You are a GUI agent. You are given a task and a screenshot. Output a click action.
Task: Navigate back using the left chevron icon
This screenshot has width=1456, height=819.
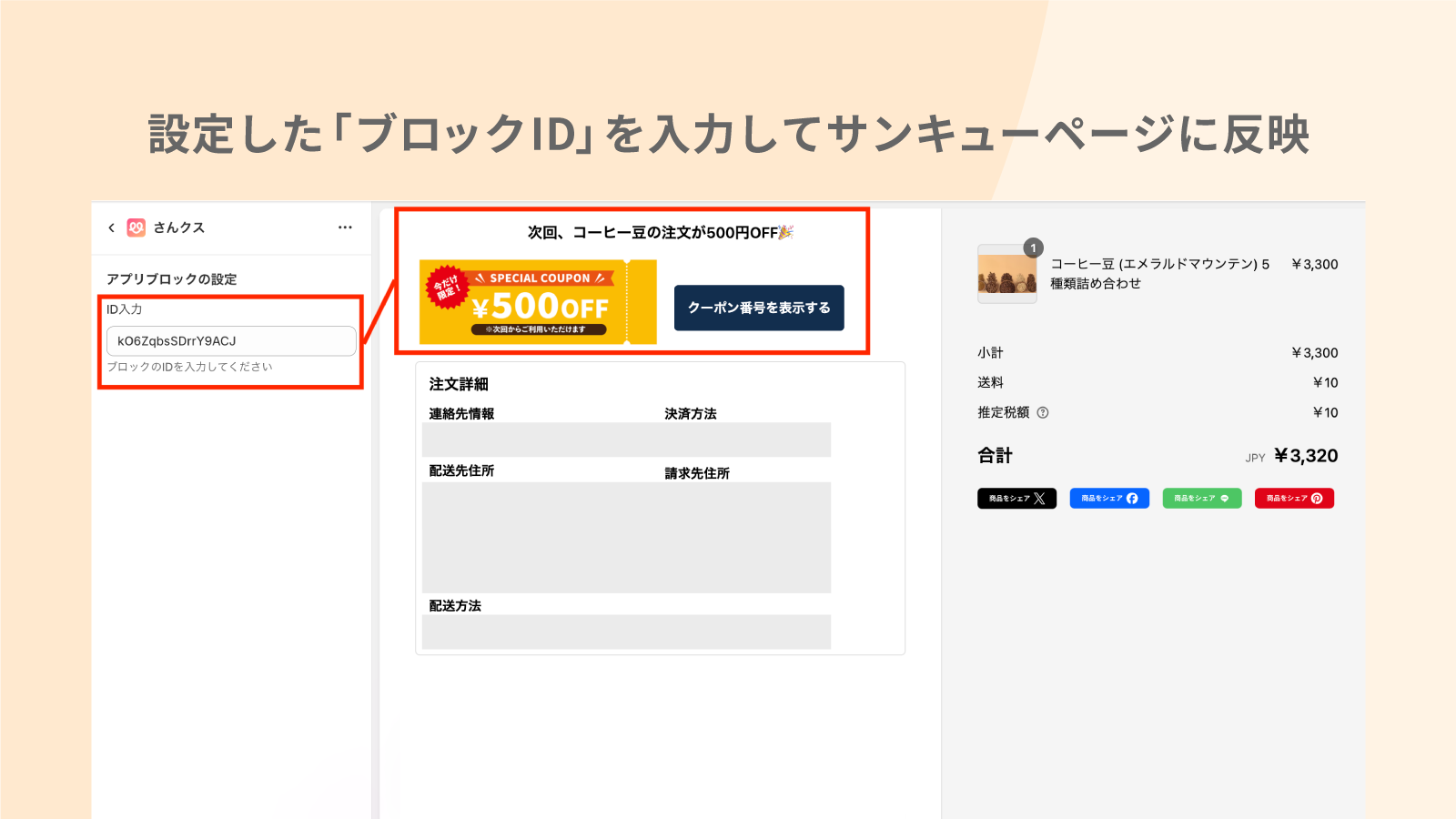click(110, 227)
